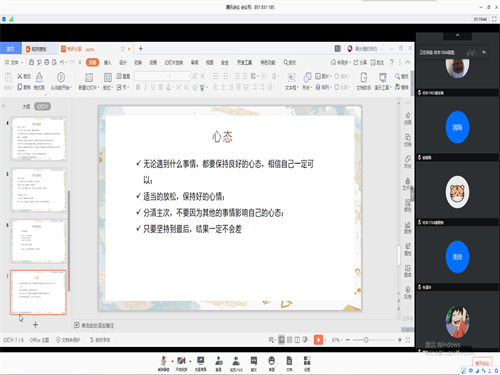The width and height of the screenshot is (500, 375).
Task: Click the red leave meeting button
Action: point(482,363)
